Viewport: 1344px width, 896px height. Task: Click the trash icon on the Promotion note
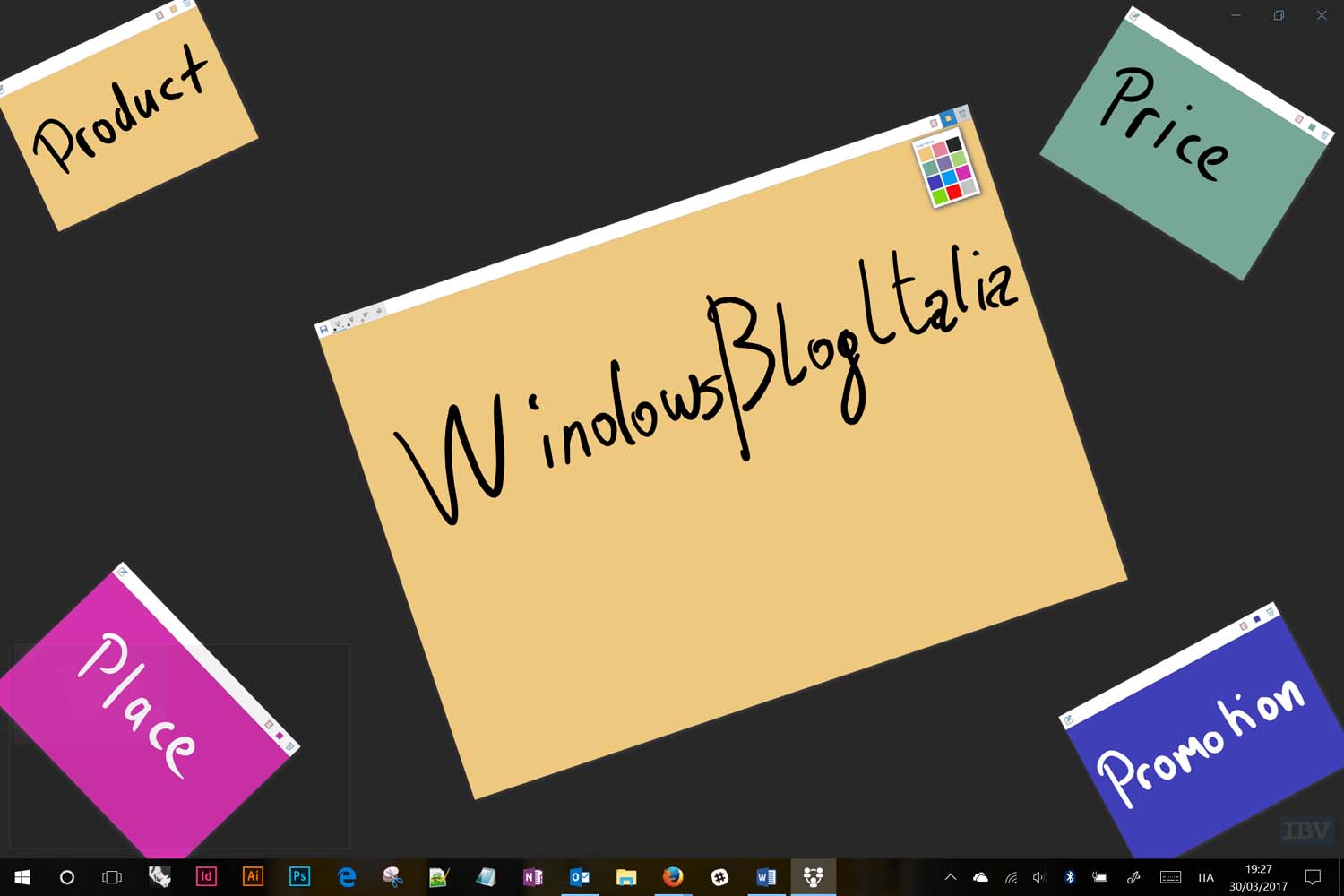[1270, 612]
